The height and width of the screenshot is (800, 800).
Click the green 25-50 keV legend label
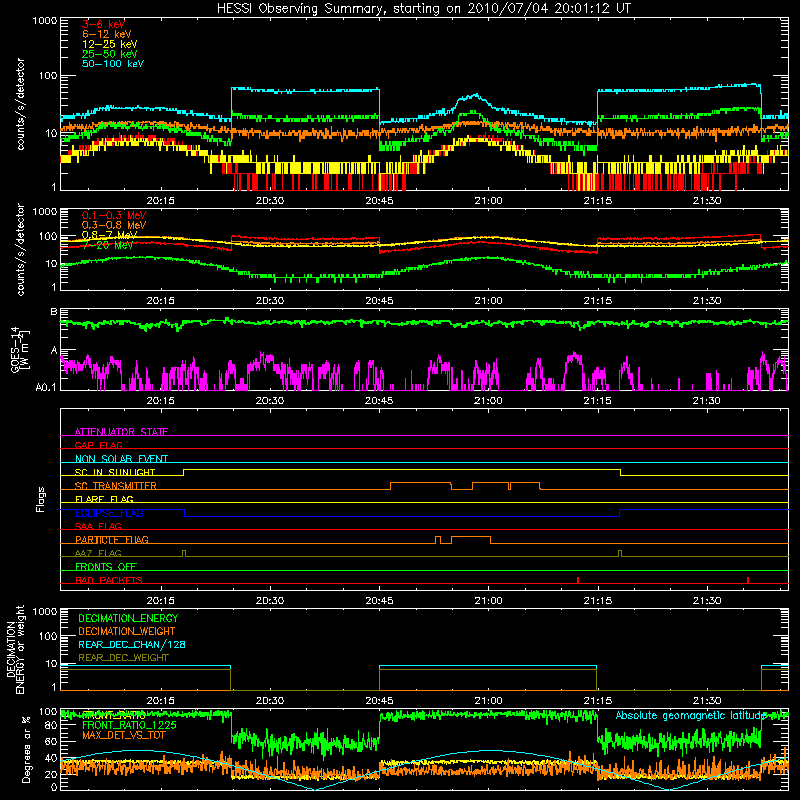pyautogui.click(x=110, y=54)
